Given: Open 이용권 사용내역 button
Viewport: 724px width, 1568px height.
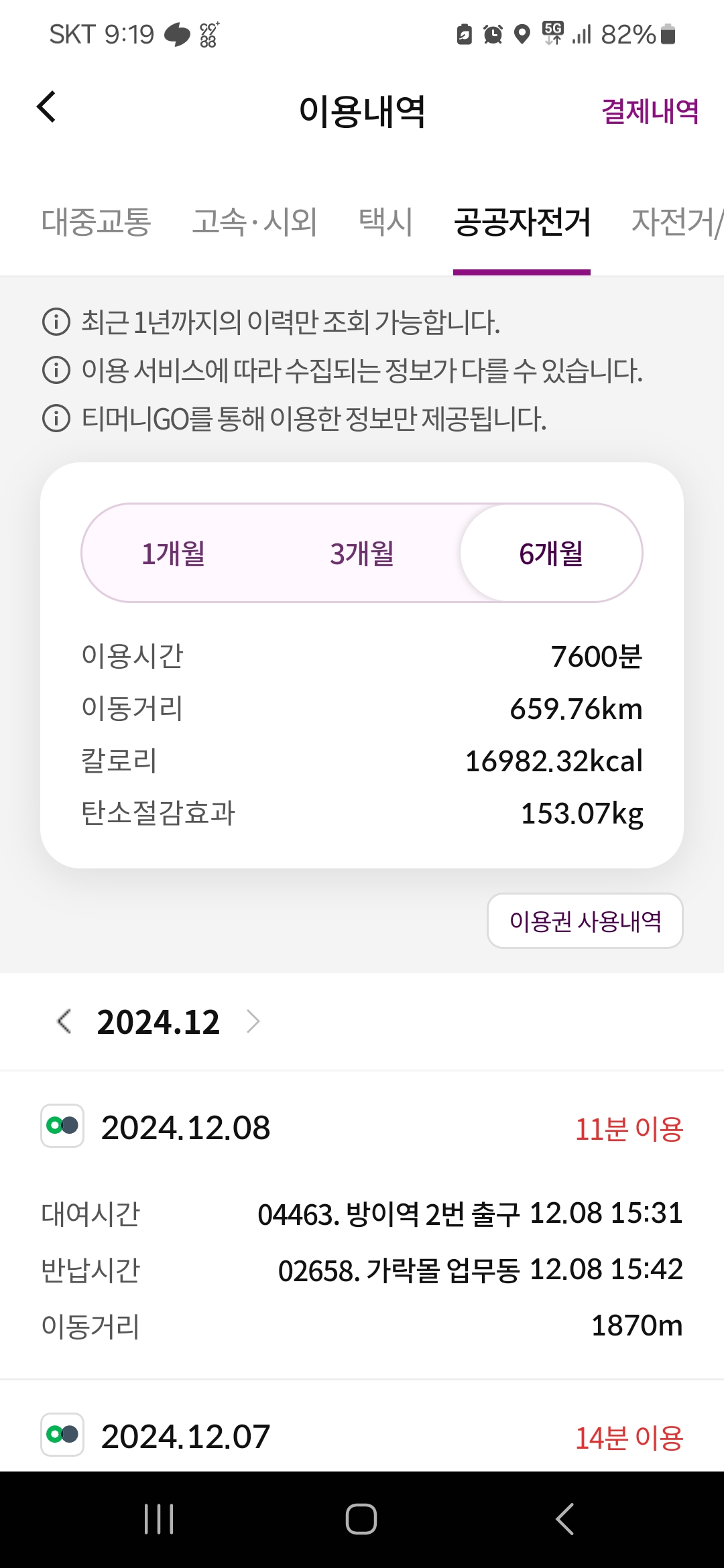Looking at the screenshot, I should [585, 921].
